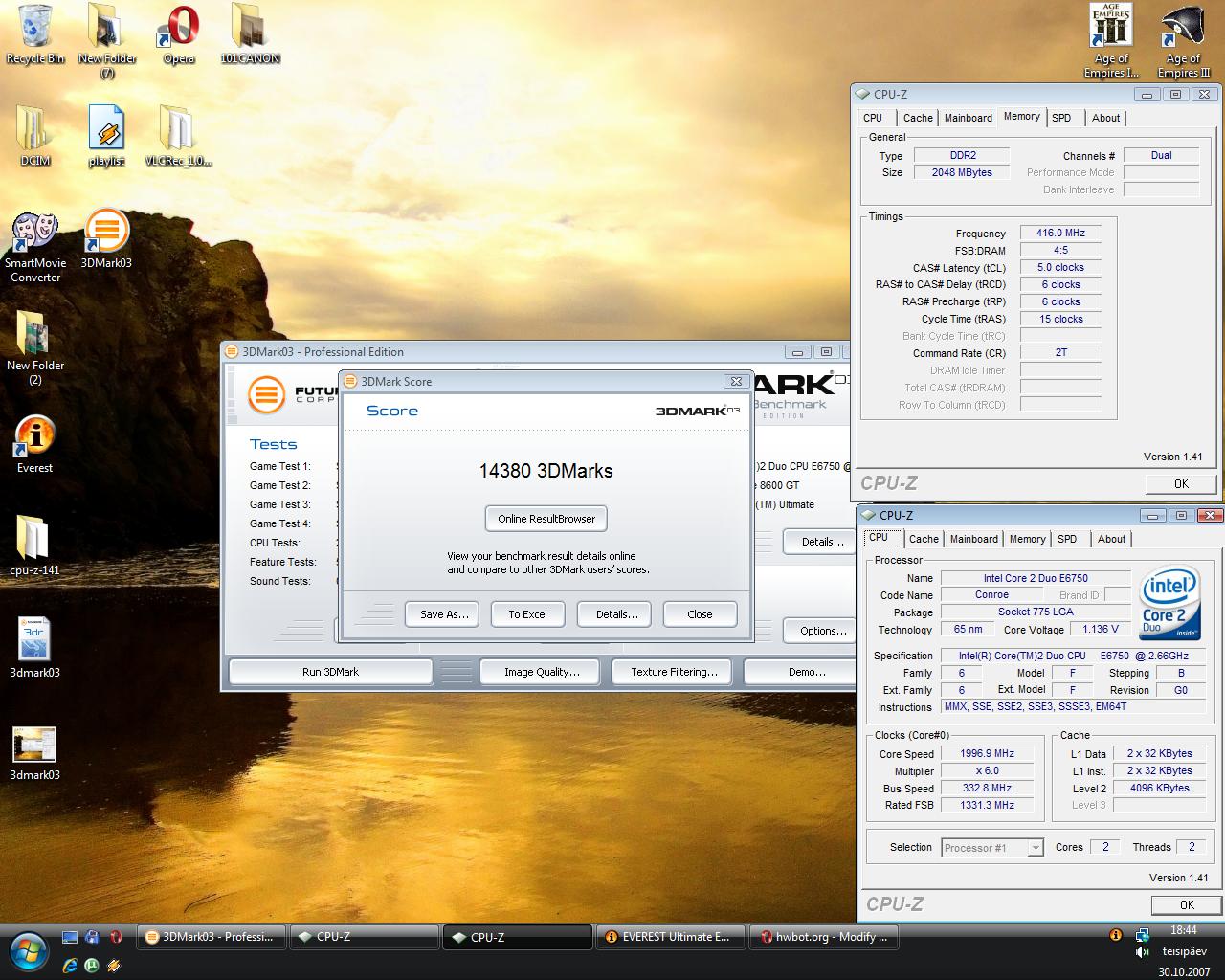Click the taskbar clock showing 18:44

click(1183, 930)
